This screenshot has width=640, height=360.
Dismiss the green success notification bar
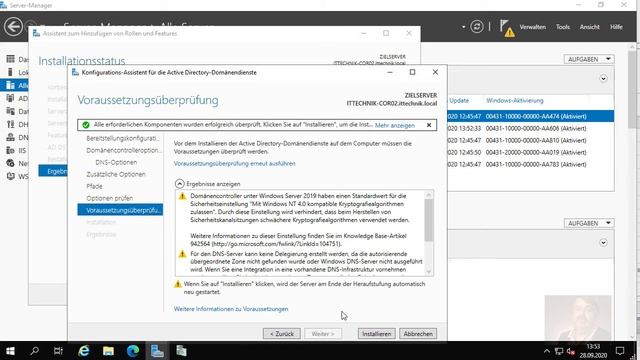[429, 125]
